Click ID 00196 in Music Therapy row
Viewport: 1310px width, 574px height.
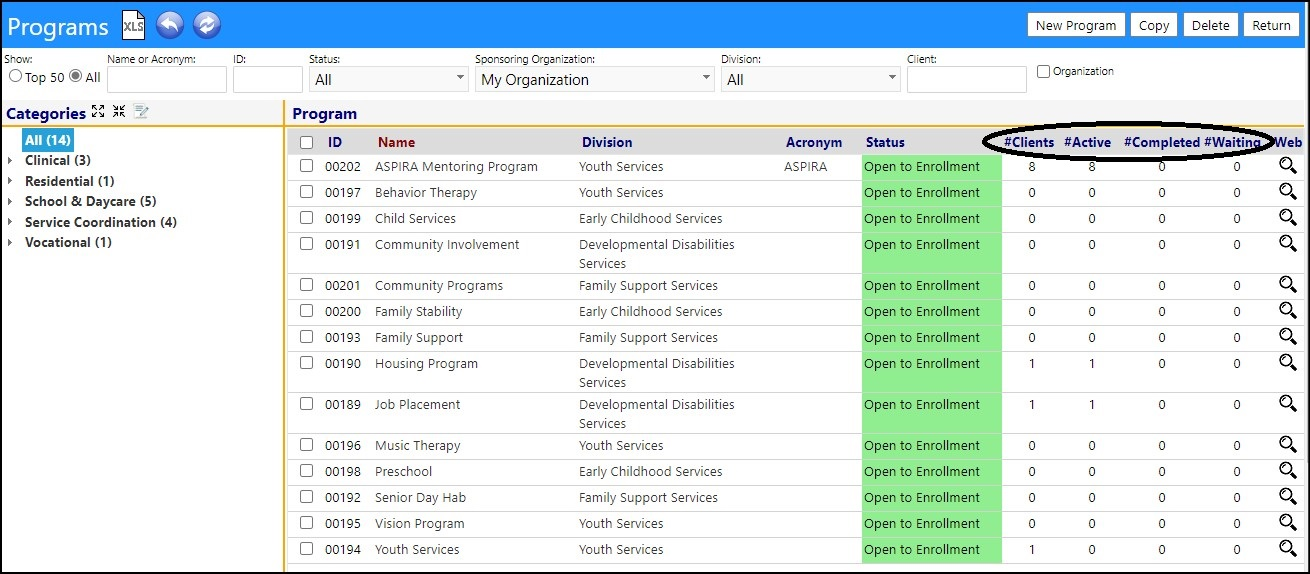pyautogui.click(x=343, y=445)
